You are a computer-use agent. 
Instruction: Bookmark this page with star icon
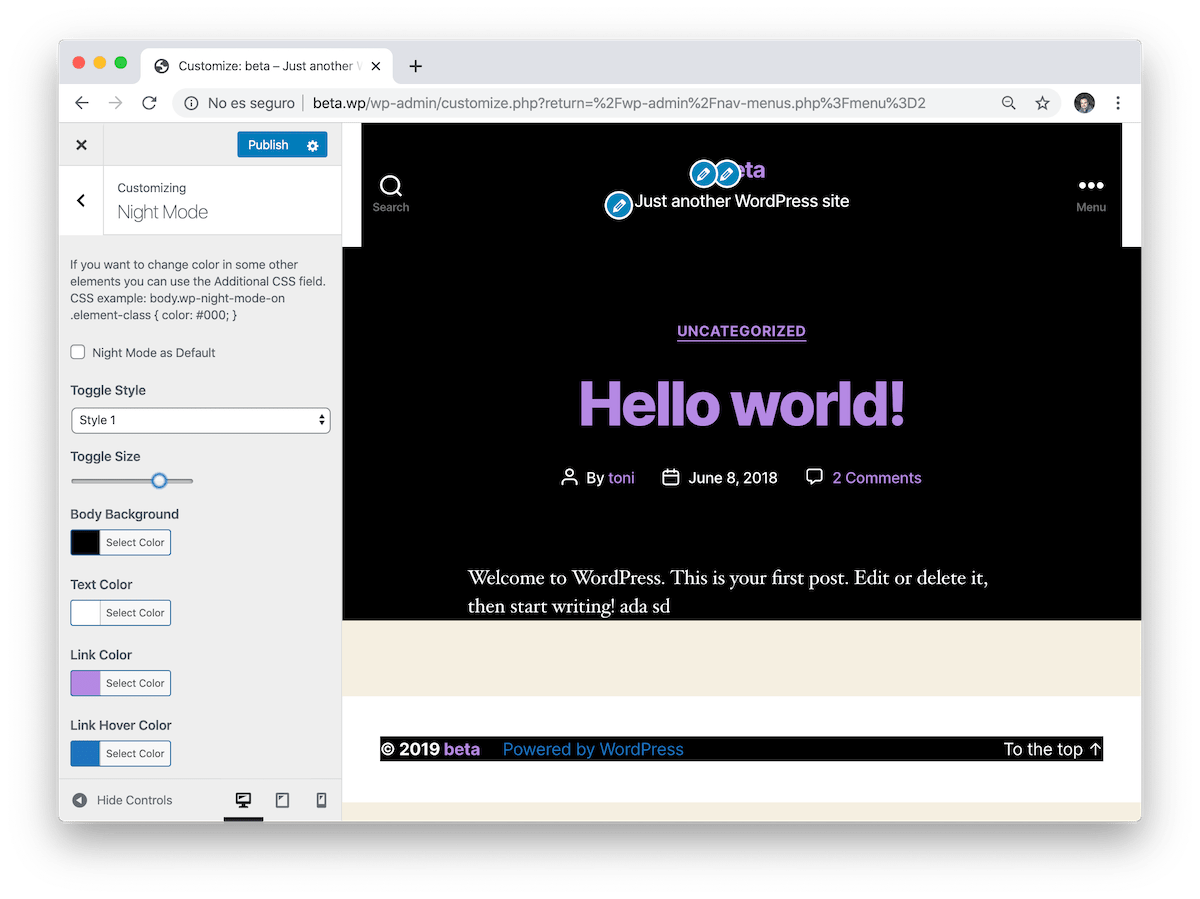tap(1042, 103)
